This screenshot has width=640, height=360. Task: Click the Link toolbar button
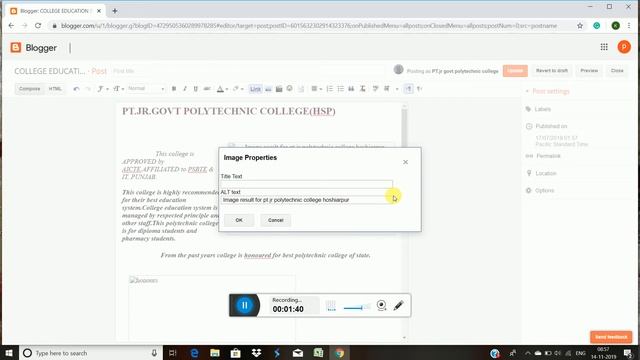255,89
